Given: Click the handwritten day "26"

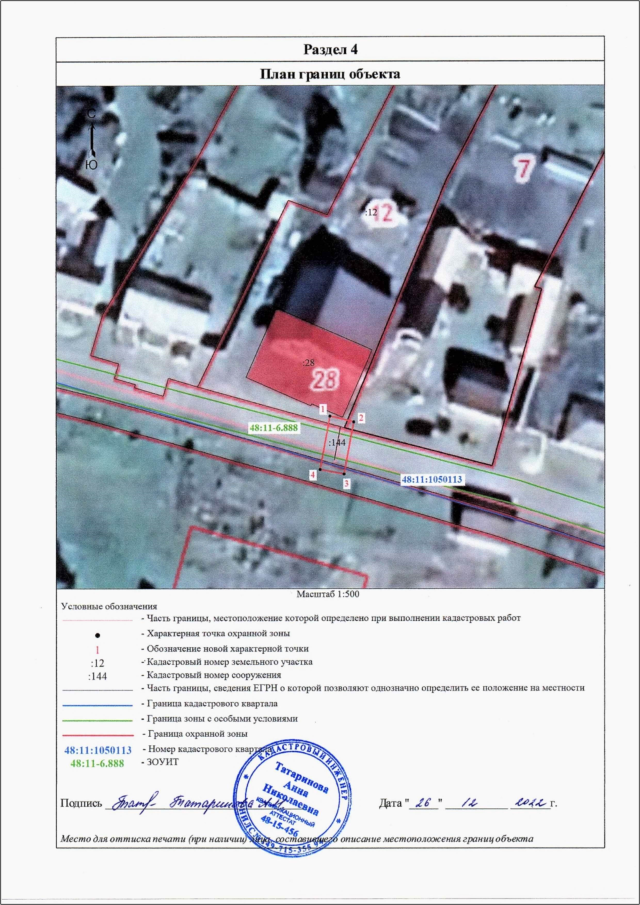Looking at the screenshot, I should point(424,803).
